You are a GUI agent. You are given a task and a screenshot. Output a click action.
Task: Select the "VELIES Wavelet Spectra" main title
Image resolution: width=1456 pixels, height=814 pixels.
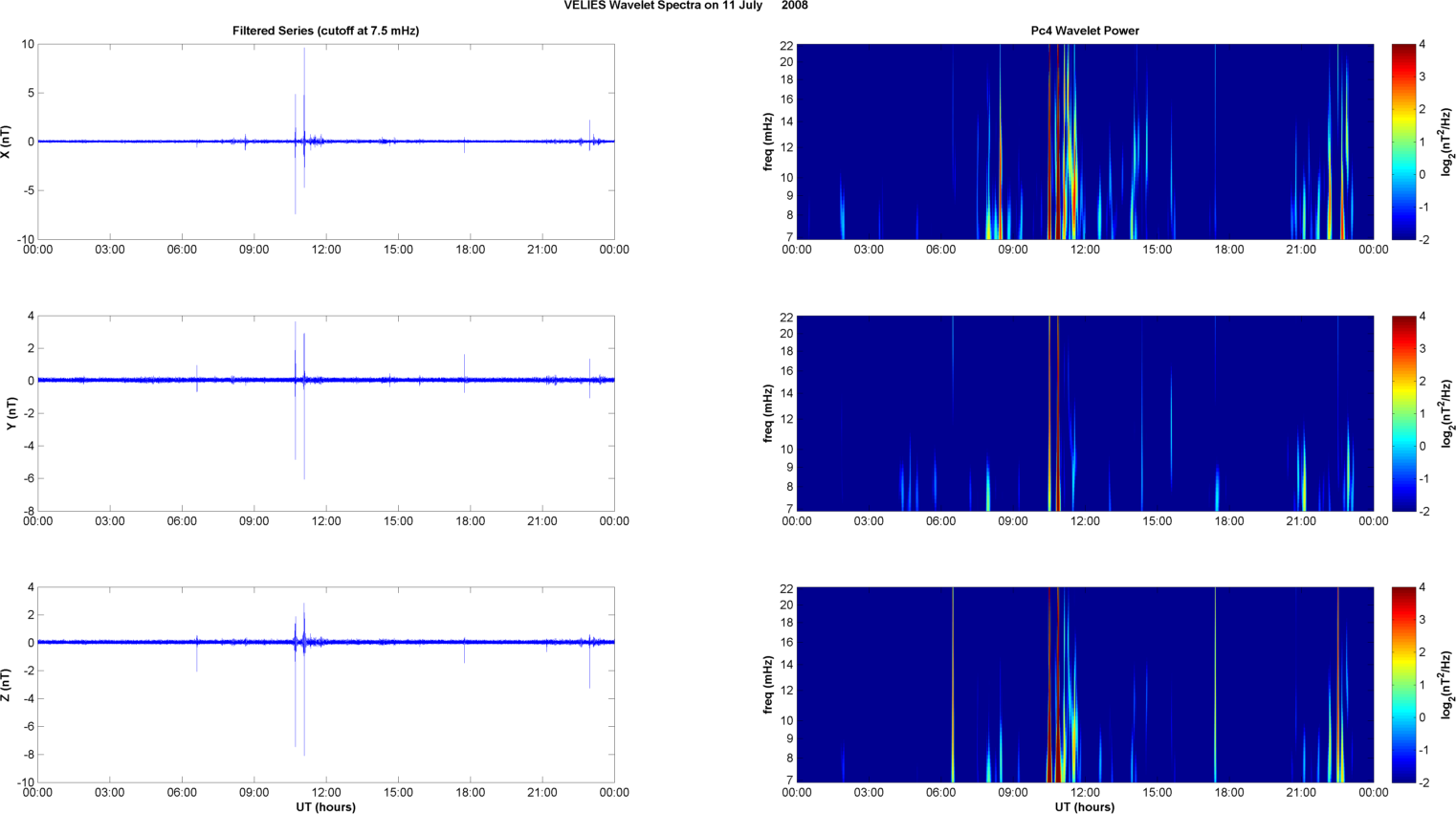(x=685, y=6)
